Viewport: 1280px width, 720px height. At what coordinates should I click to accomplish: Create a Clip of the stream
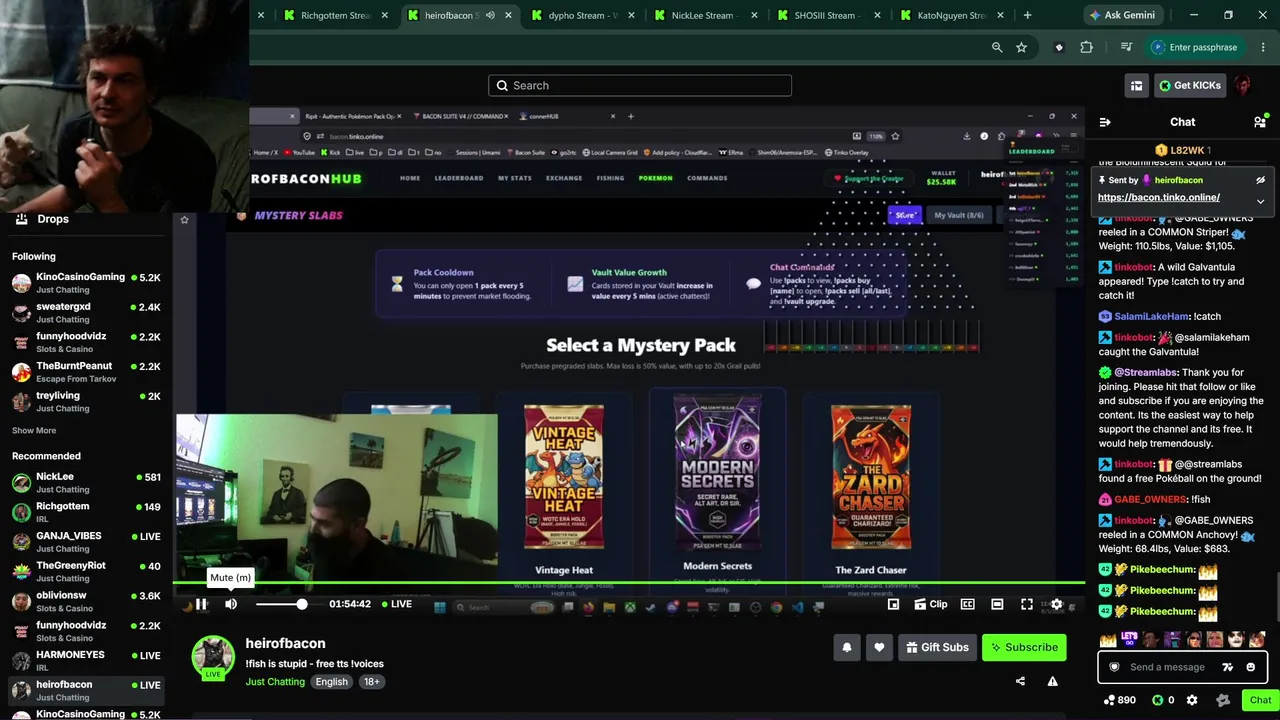click(931, 604)
